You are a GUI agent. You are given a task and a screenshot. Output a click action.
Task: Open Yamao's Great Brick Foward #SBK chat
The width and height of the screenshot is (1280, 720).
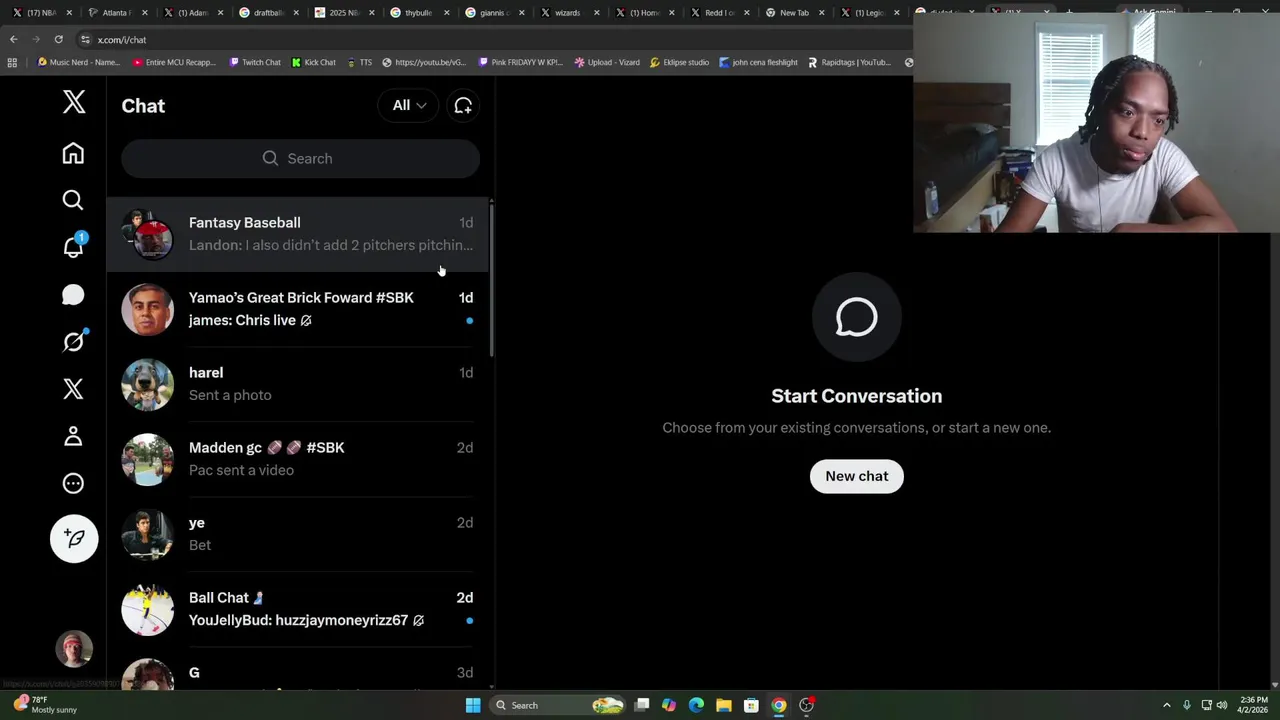pos(297,309)
